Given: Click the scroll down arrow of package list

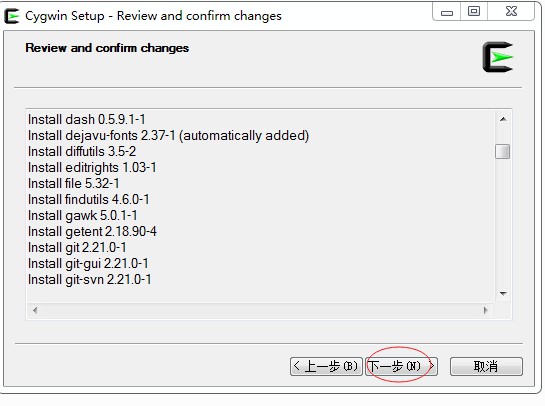Looking at the screenshot, I should coord(503,294).
